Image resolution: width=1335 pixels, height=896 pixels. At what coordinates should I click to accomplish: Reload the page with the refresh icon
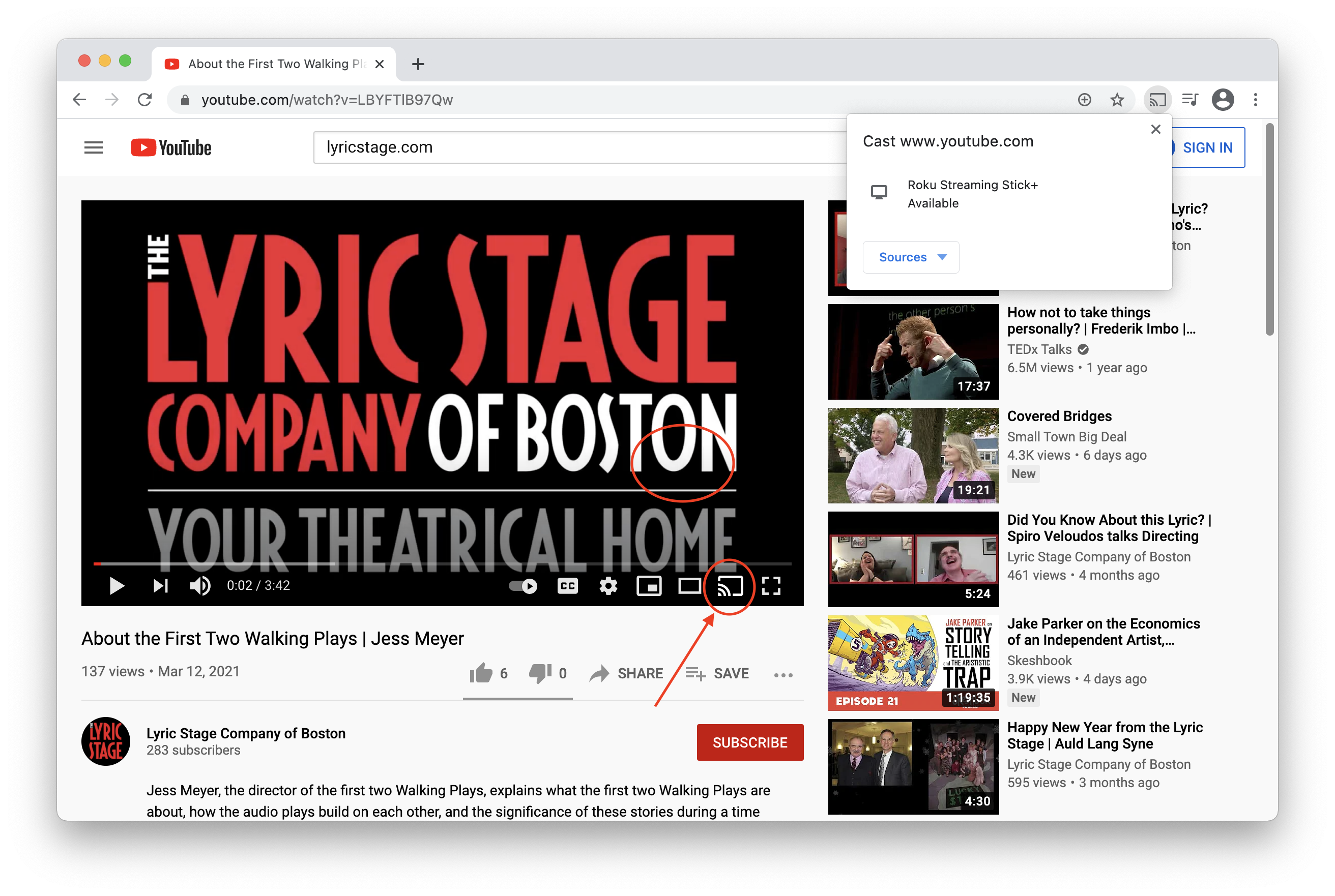coord(144,100)
